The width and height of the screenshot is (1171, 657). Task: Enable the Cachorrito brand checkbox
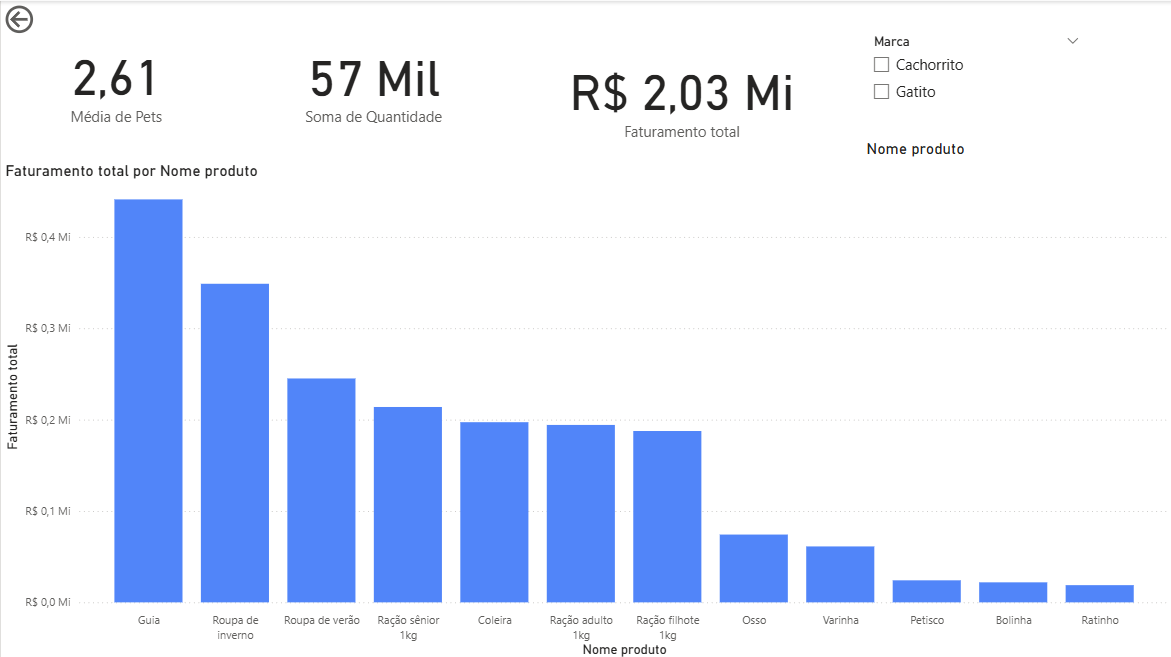pyautogui.click(x=881, y=65)
